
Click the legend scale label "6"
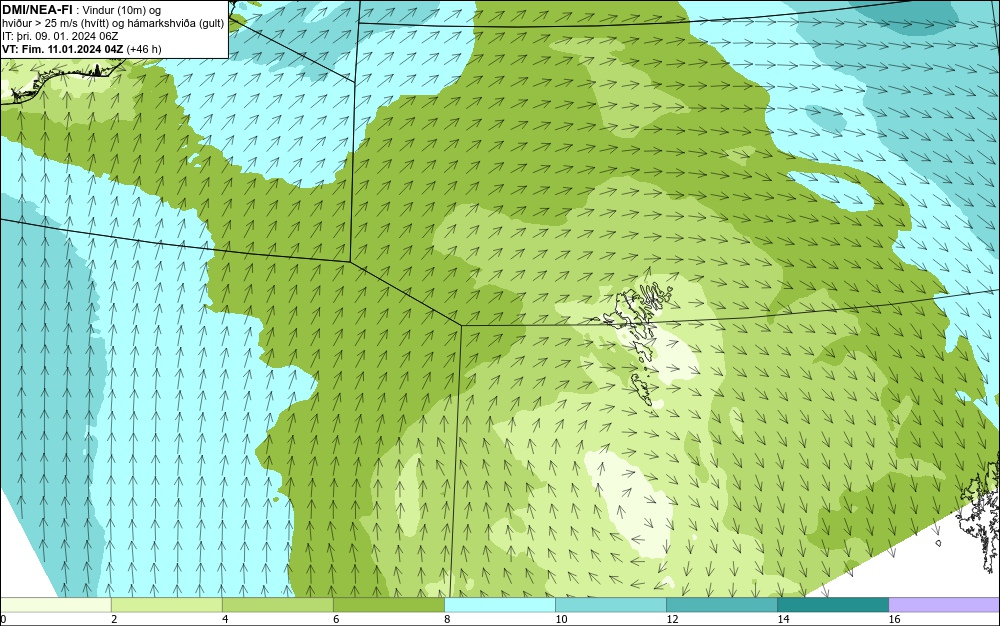(x=336, y=619)
